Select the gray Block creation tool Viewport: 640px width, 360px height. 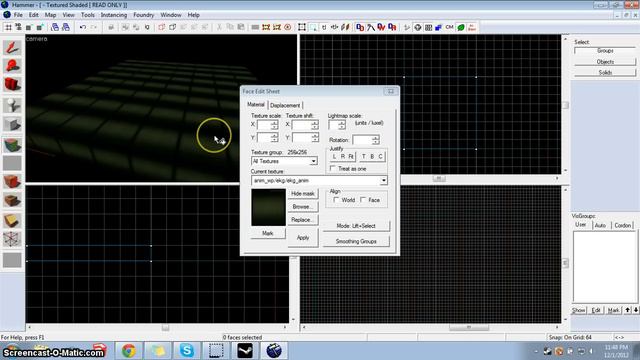[x=12, y=124]
